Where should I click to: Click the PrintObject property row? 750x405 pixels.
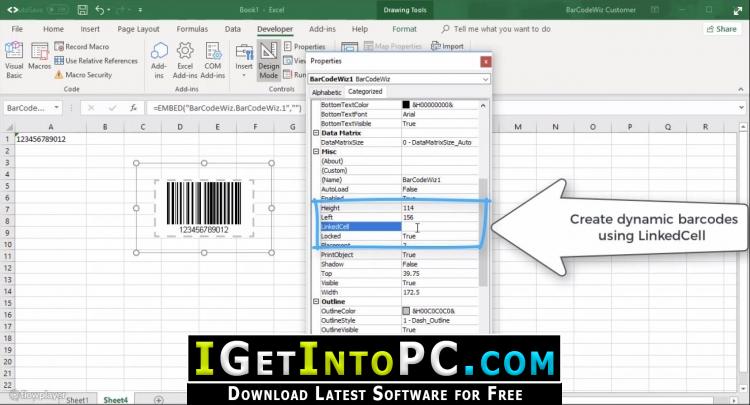[x=399, y=255]
